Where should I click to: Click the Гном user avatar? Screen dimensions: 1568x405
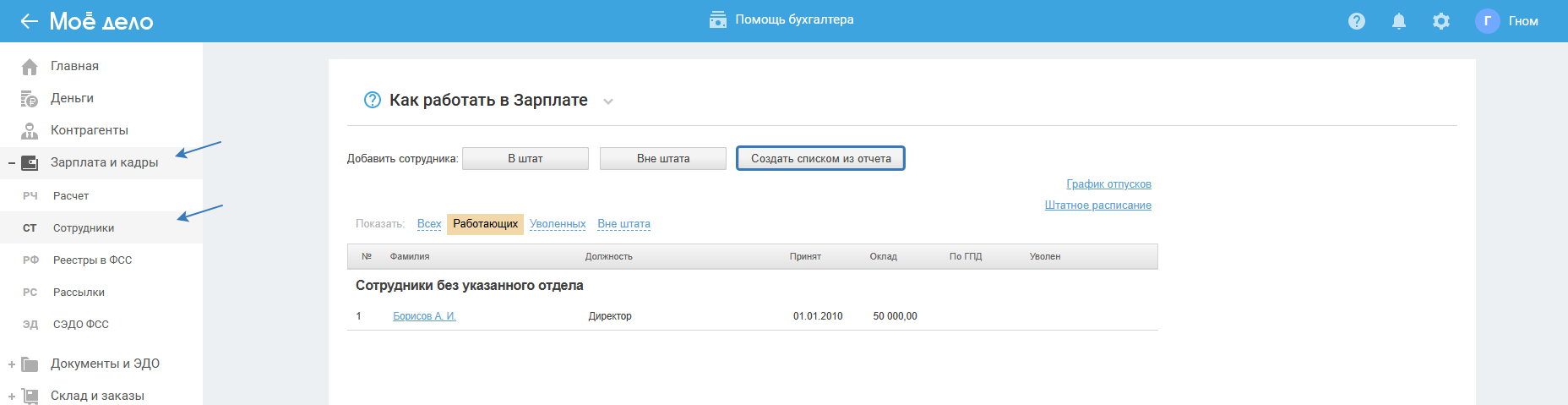click(1487, 21)
